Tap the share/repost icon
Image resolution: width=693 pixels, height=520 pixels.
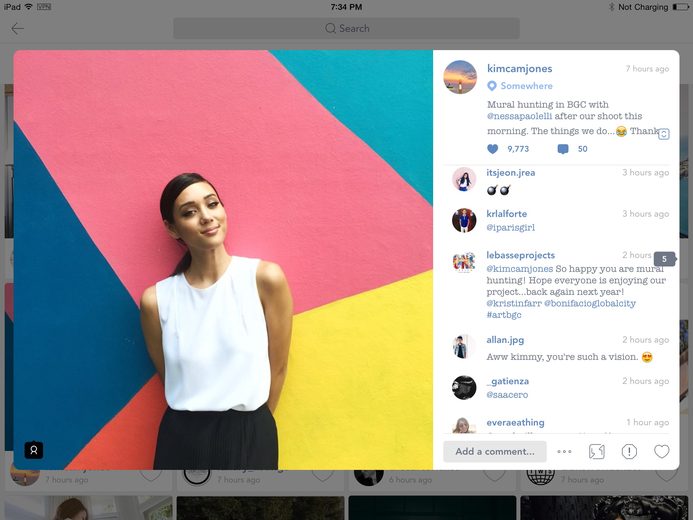597,452
